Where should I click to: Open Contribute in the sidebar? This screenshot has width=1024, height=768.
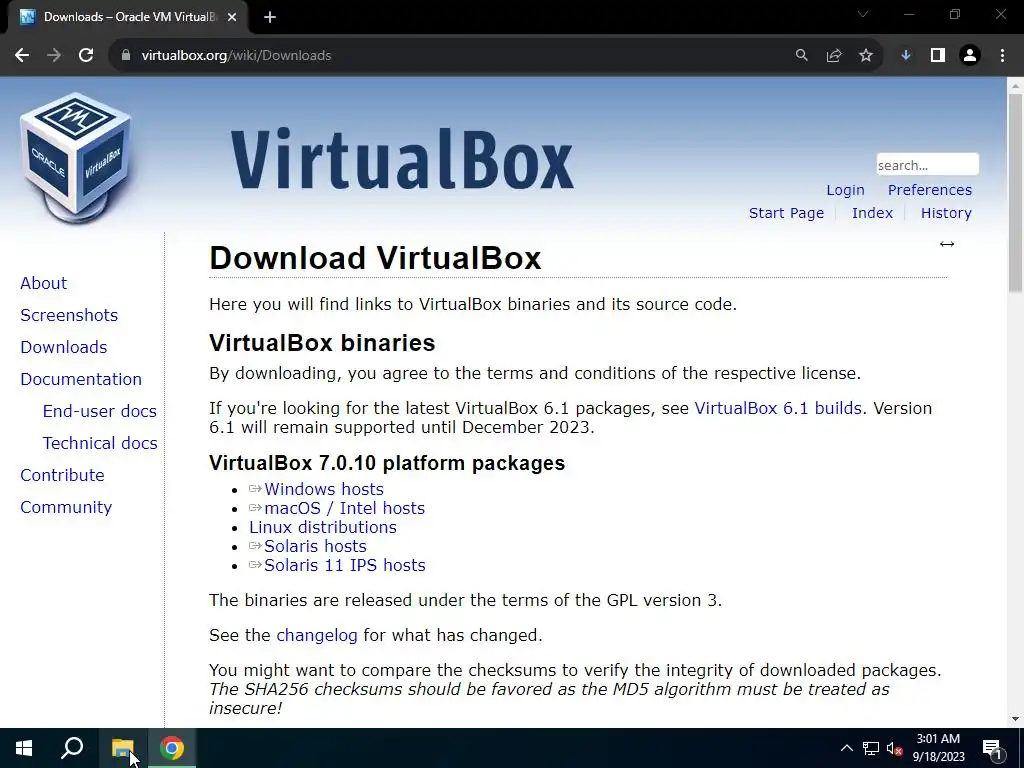pyautogui.click(x=62, y=475)
